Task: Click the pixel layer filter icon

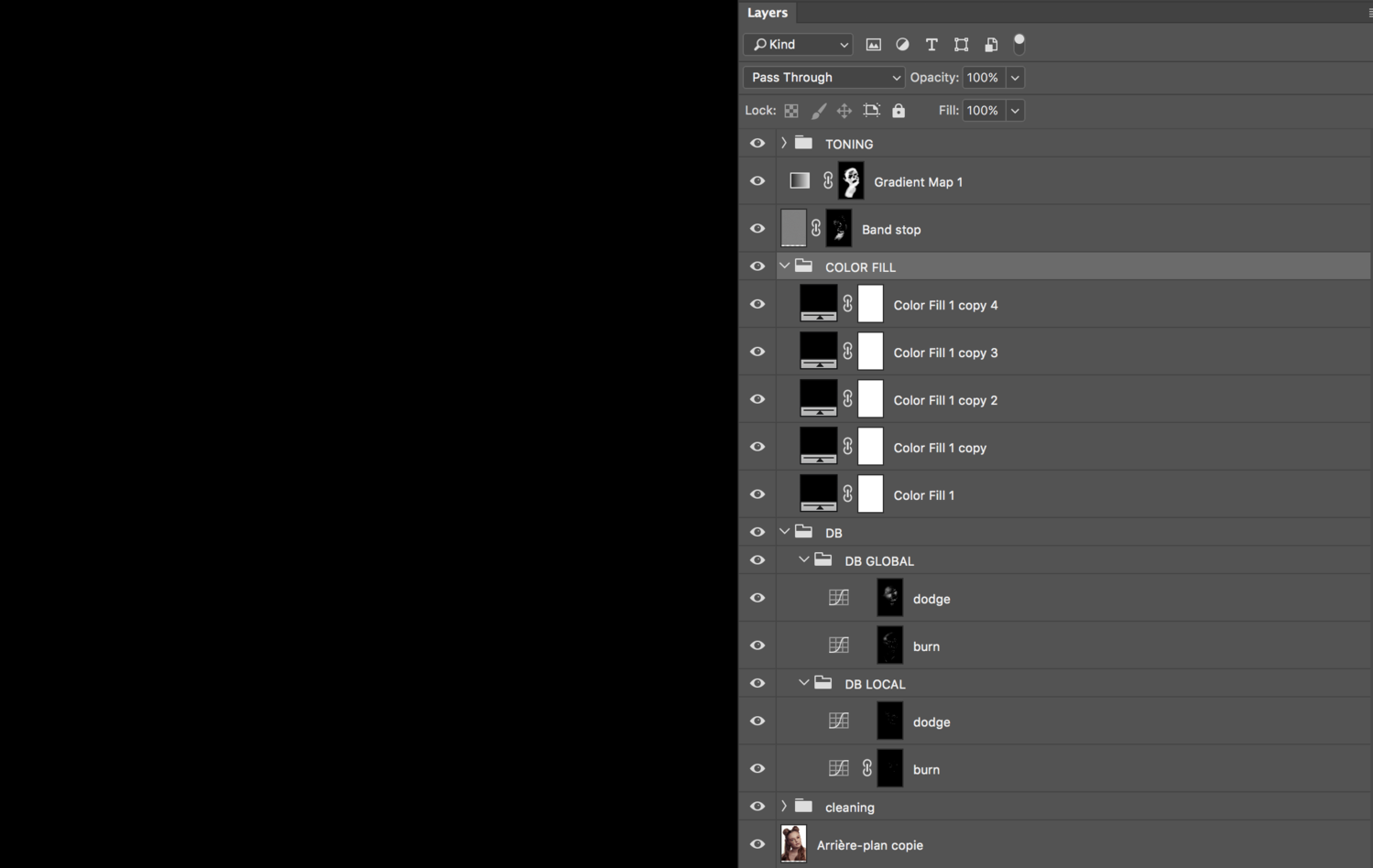Action: click(873, 45)
